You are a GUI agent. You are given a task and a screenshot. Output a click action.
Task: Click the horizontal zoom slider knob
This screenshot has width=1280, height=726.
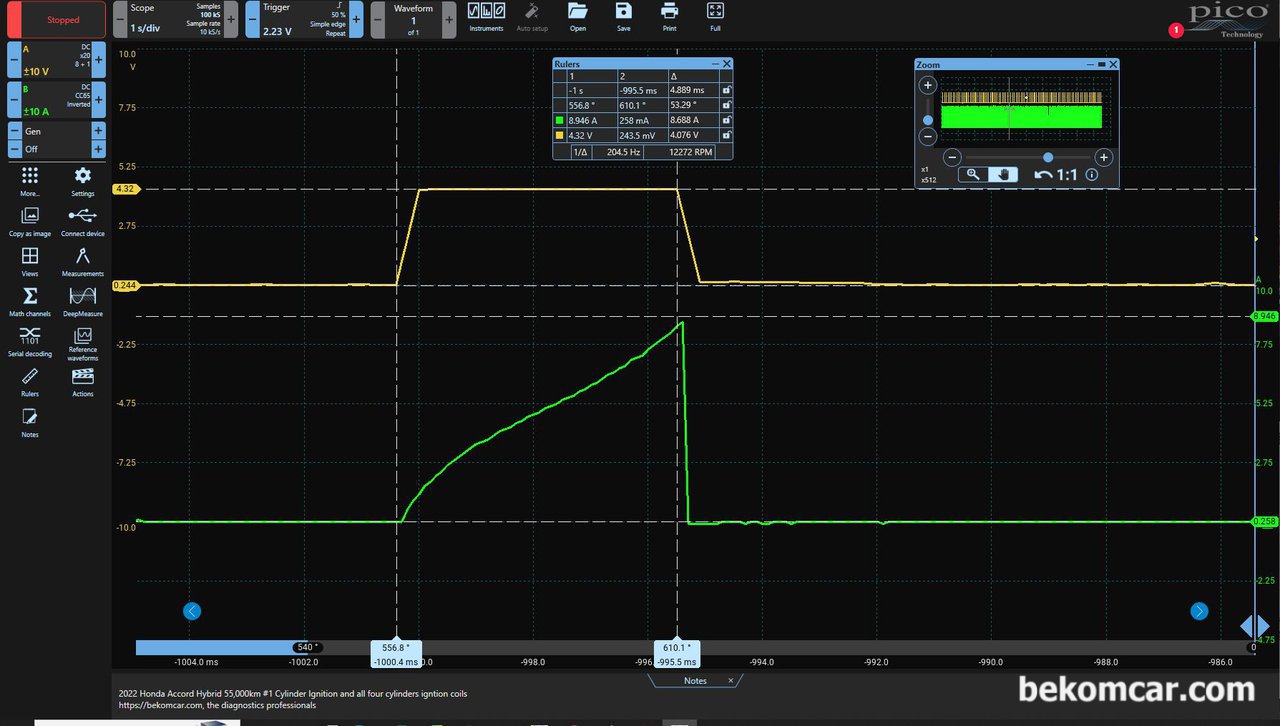[x=1047, y=157]
